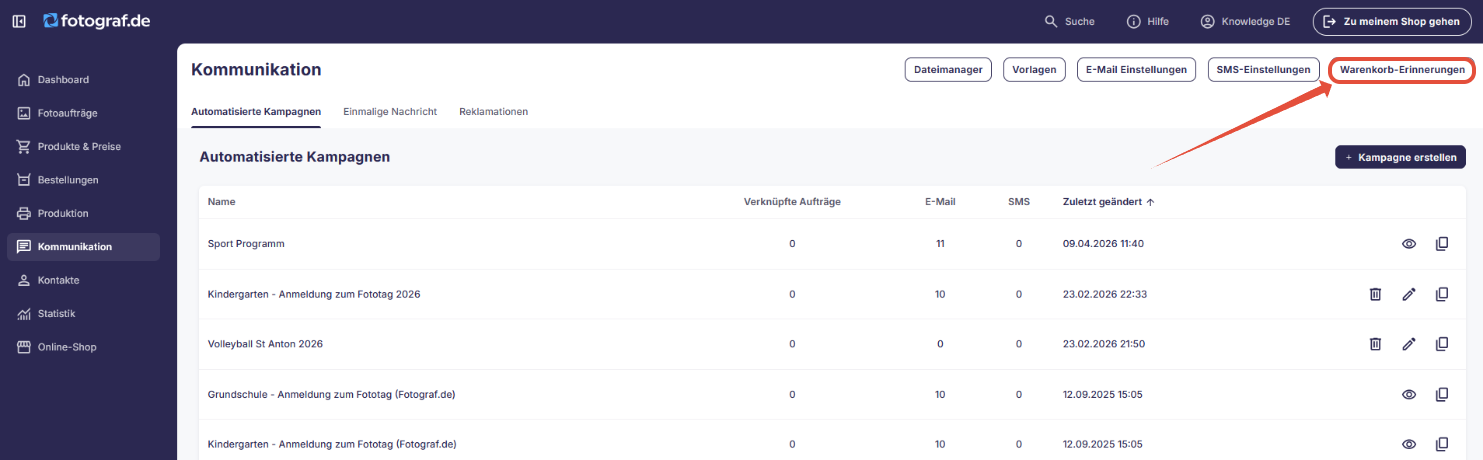This screenshot has width=1483, height=460.
Task: Collapse the sidebar with the panel icon
Action: tap(19, 21)
